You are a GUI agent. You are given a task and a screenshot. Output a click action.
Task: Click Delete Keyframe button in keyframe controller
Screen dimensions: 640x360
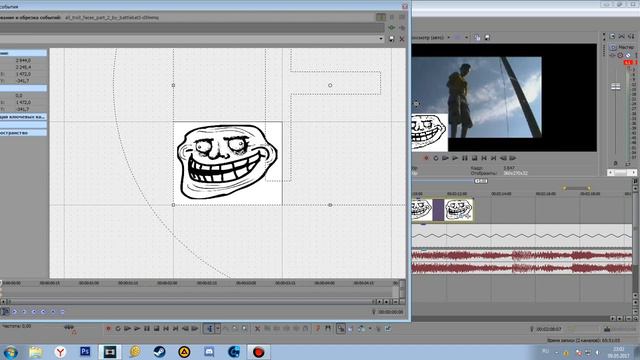[x=62, y=311]
